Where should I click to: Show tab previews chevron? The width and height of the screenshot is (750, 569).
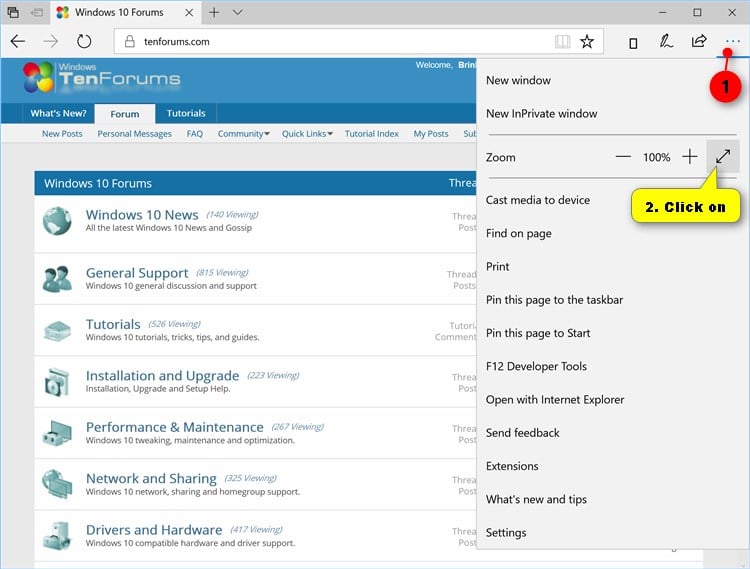[x=237, y=12]
